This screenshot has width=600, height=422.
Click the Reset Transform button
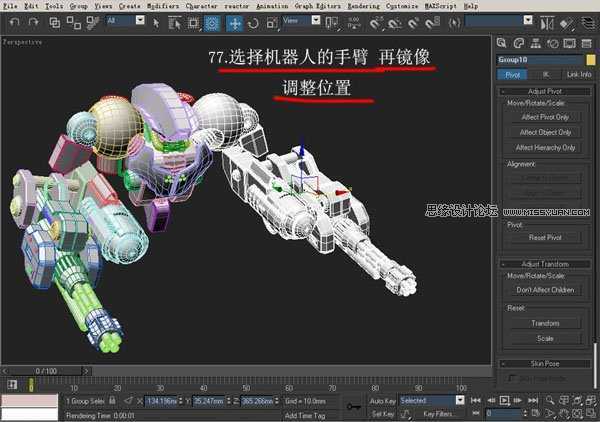545,323
